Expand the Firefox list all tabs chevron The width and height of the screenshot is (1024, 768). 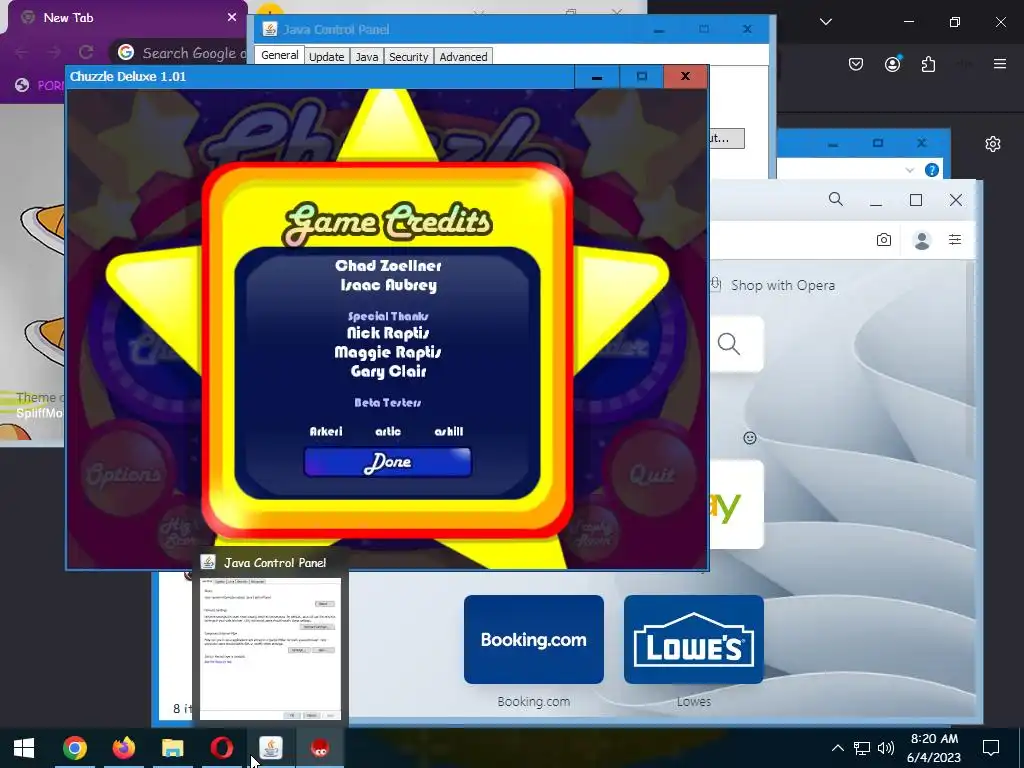(x=825, y=22)
